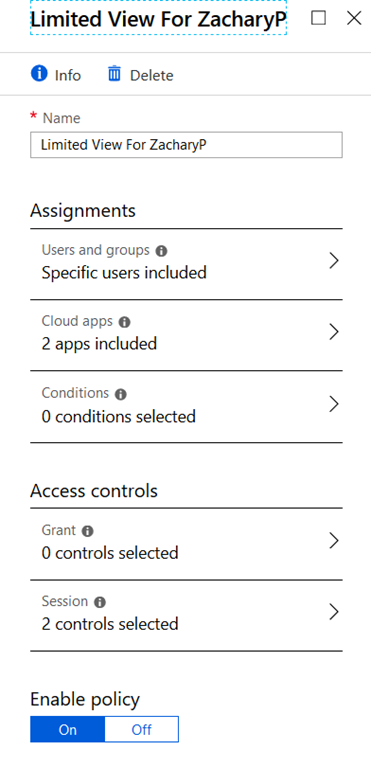Expand Cloud apps chevron arrow

coord(334,332)
